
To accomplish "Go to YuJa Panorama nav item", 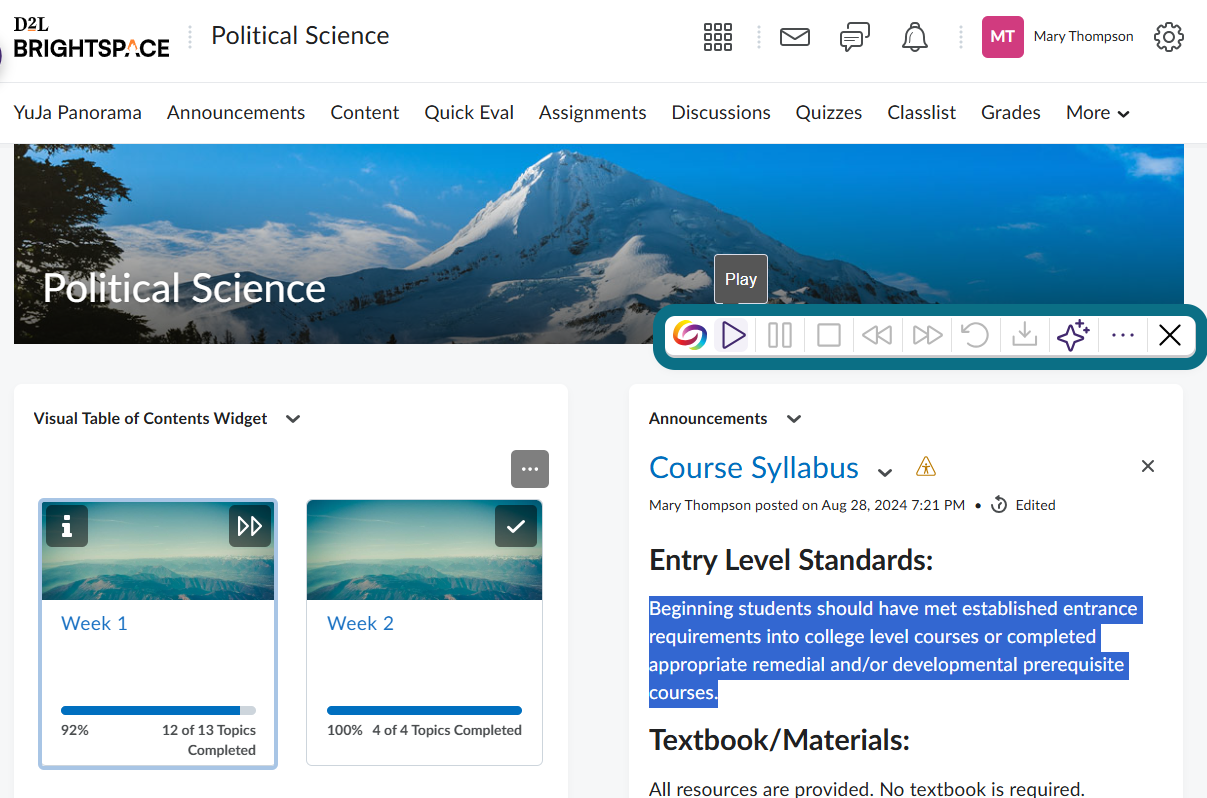I will (78, 112).
